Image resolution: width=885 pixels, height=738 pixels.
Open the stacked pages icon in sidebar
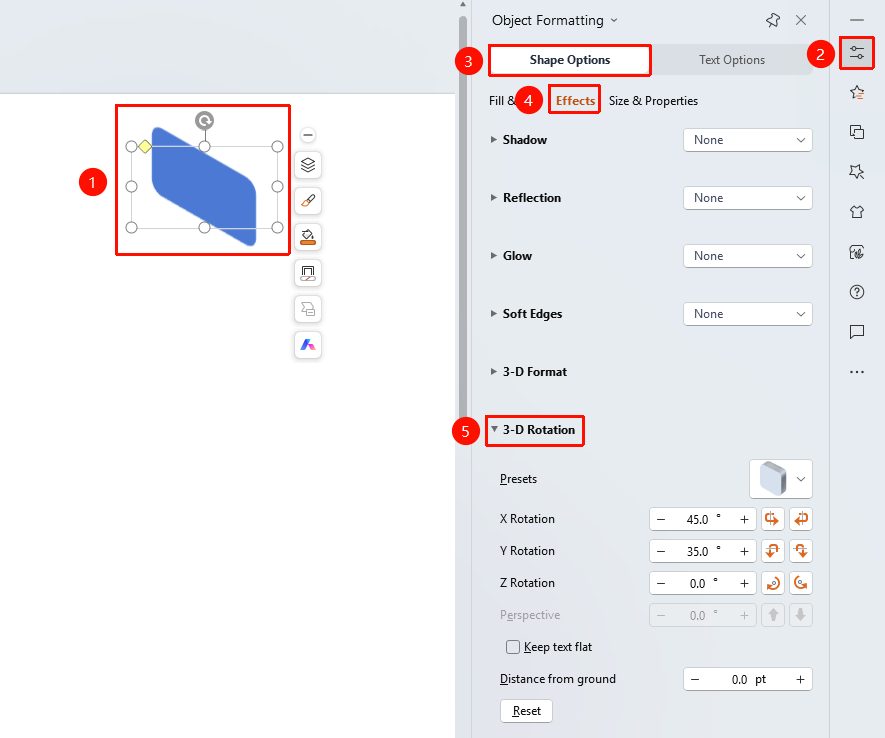(x=856, y=132)
